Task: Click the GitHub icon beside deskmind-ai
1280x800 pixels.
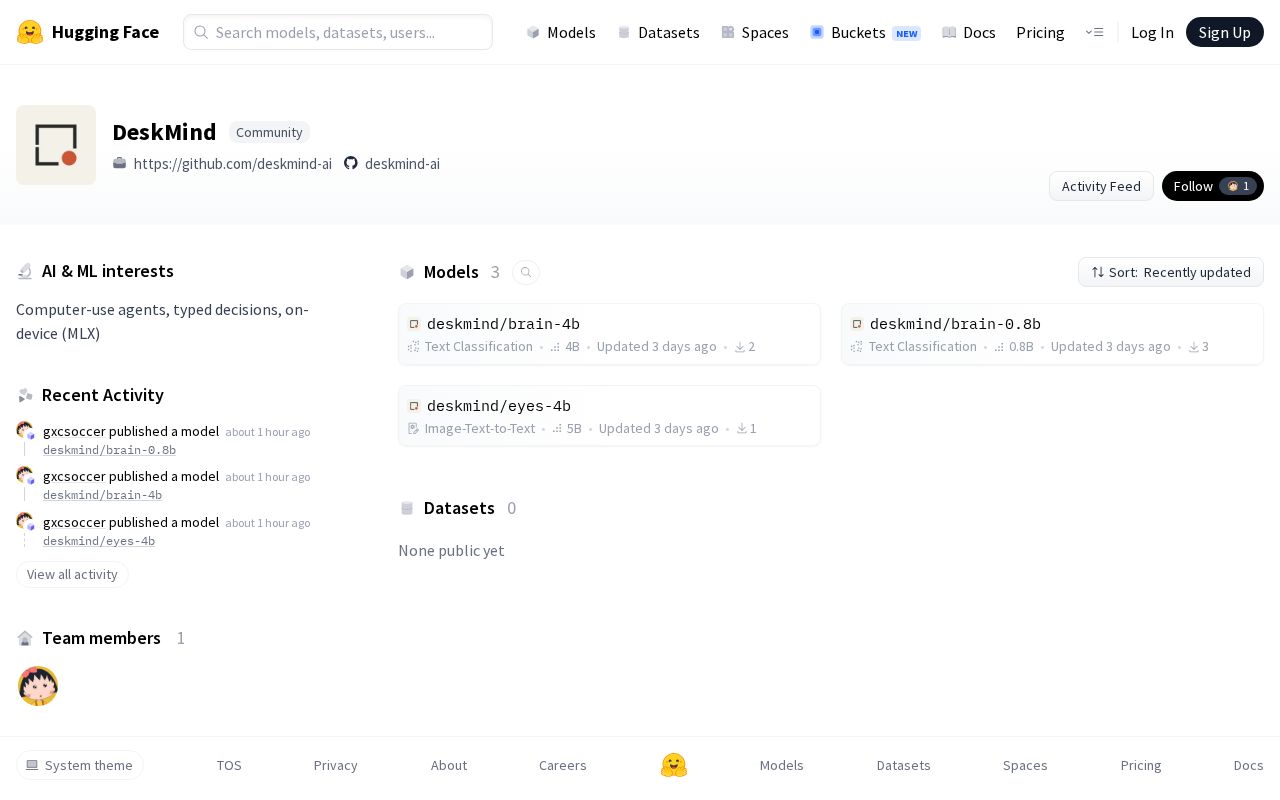Action: click(351, 163)
